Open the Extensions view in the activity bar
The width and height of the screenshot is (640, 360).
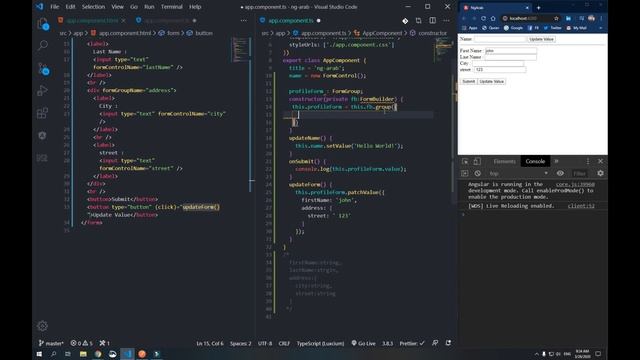42,113
